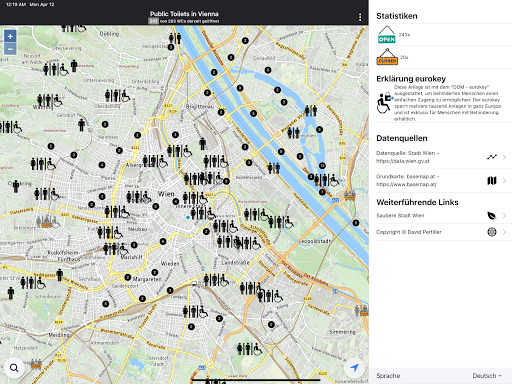Click the basemap map icon
Screen dimensions: 512x384
[x=492, y=181]
